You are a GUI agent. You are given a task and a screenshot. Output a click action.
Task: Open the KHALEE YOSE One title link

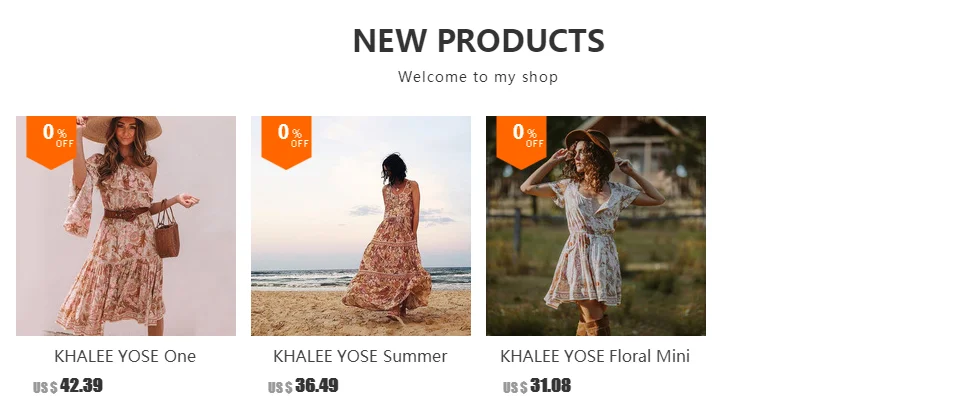pos(125,356)
